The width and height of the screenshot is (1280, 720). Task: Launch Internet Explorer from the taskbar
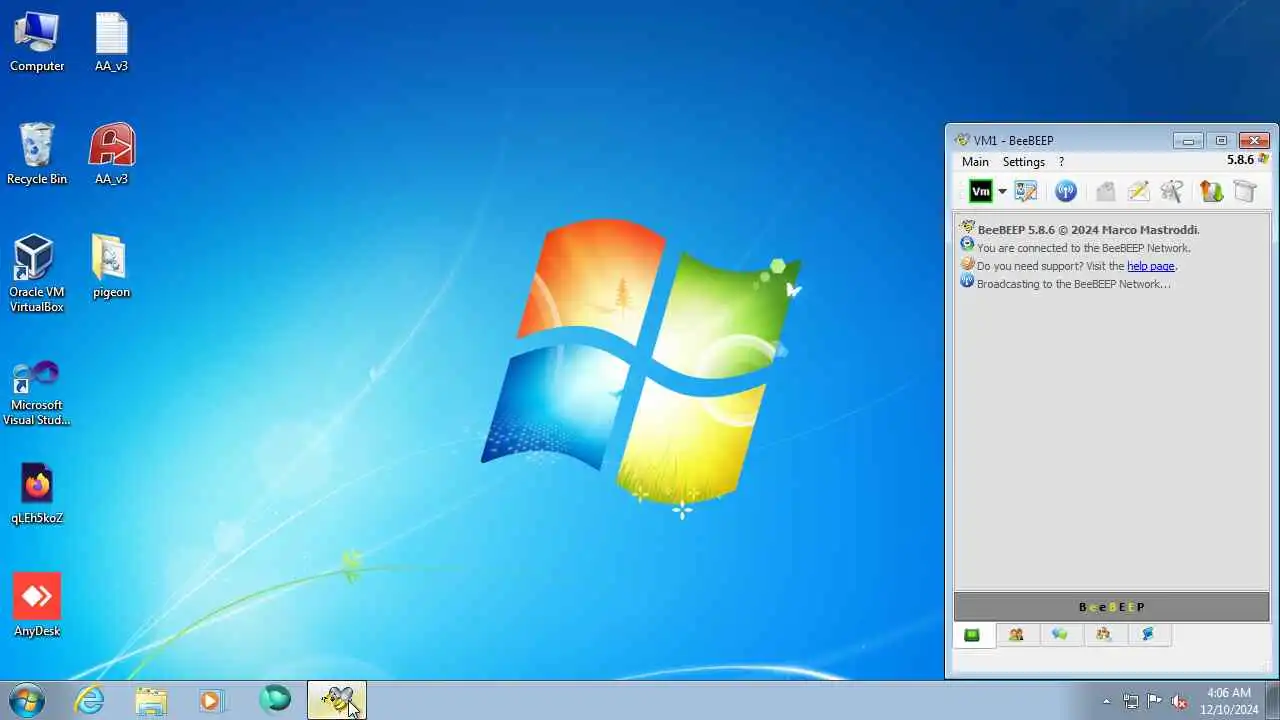[90, 700]
